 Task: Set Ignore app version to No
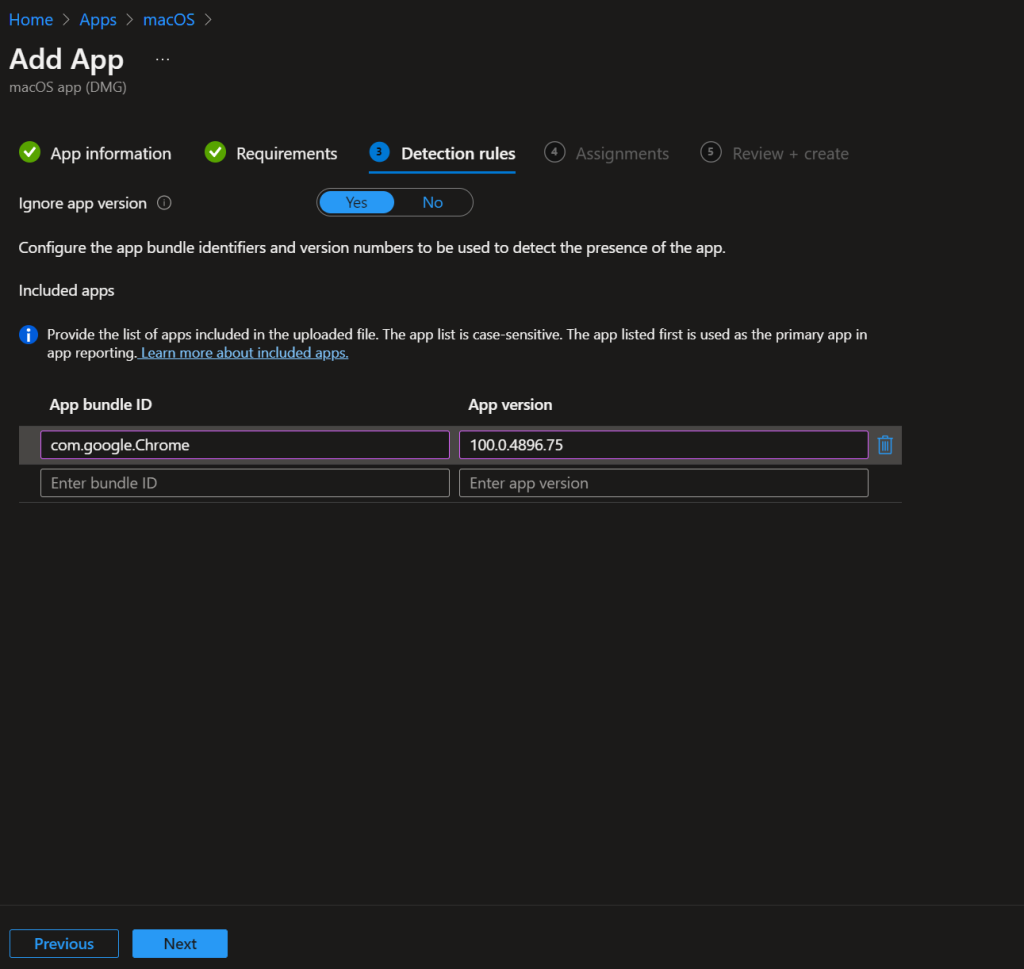click(432, 202)
